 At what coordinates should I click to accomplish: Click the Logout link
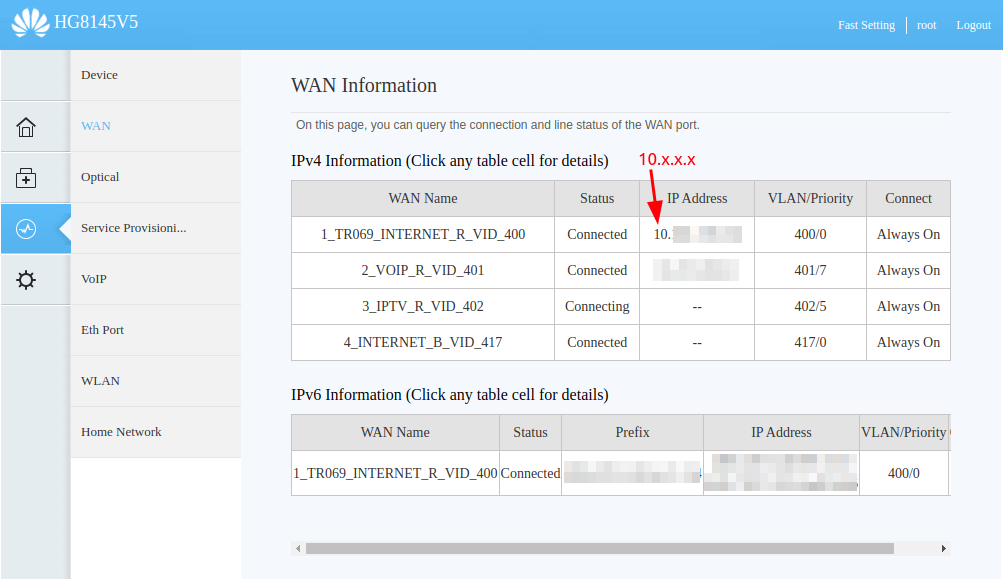pyautogui.click(x=973, y=25)
